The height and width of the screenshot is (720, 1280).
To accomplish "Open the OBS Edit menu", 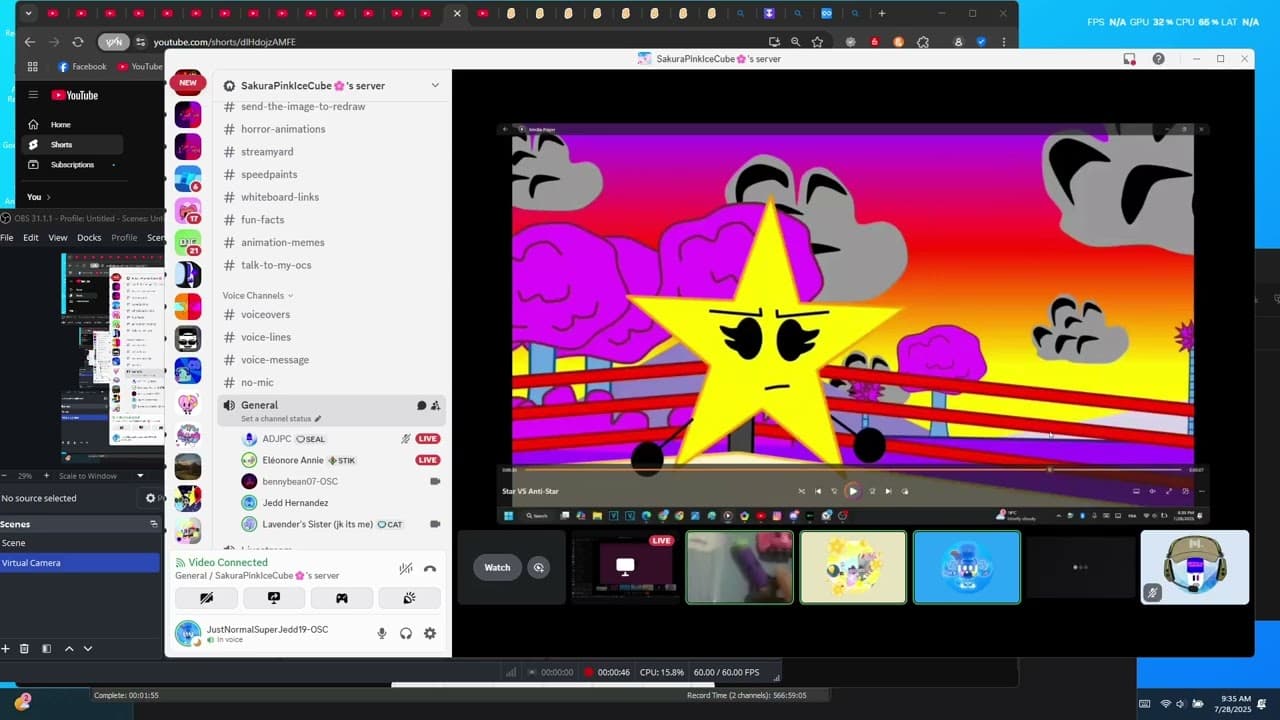I will 31,238.
